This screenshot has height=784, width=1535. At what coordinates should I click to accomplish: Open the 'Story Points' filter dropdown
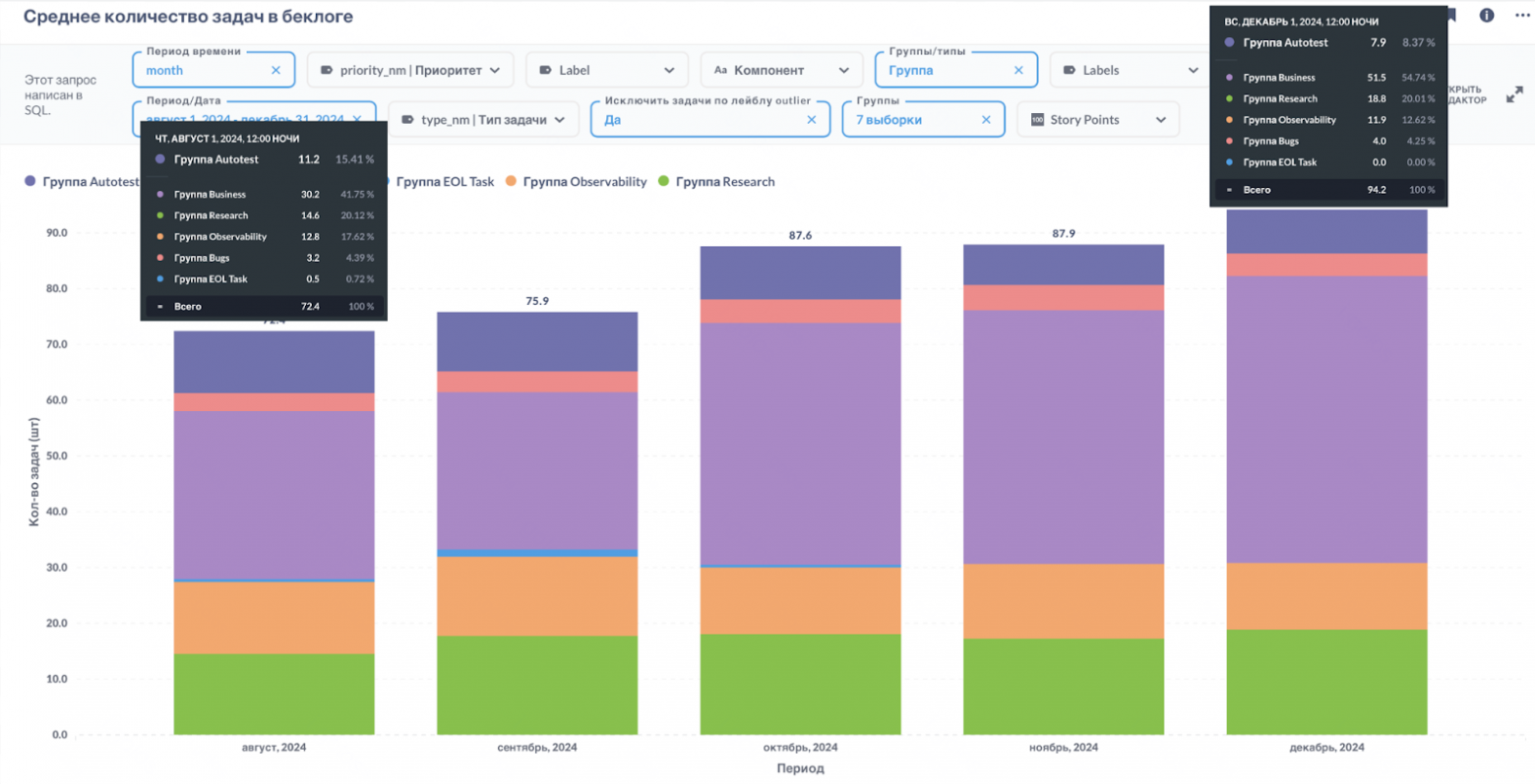(x=1096, y=120)
